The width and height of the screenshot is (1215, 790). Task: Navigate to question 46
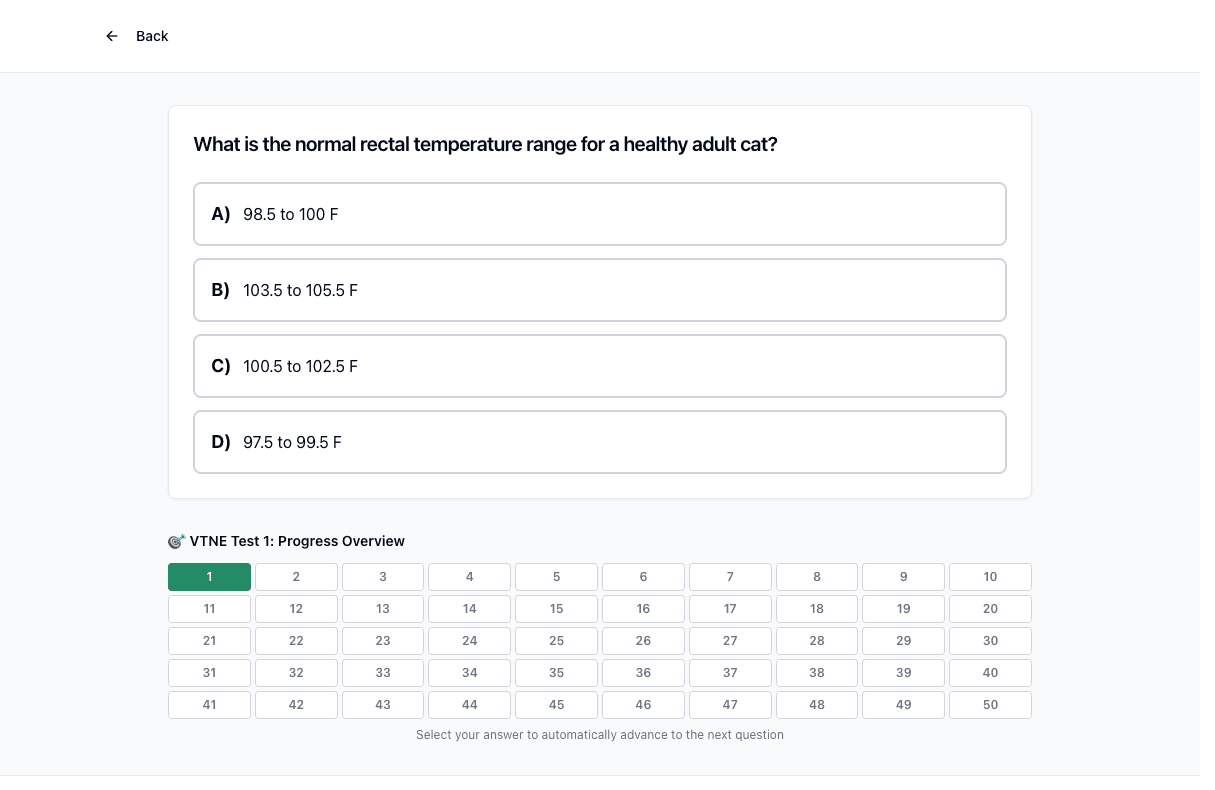click(x=643, y=705)
